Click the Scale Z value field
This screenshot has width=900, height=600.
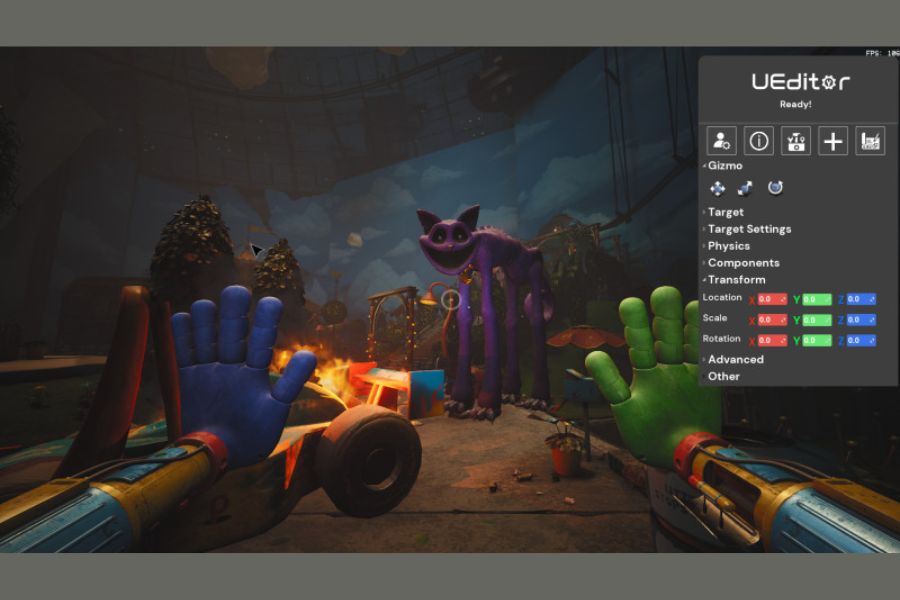861,320
